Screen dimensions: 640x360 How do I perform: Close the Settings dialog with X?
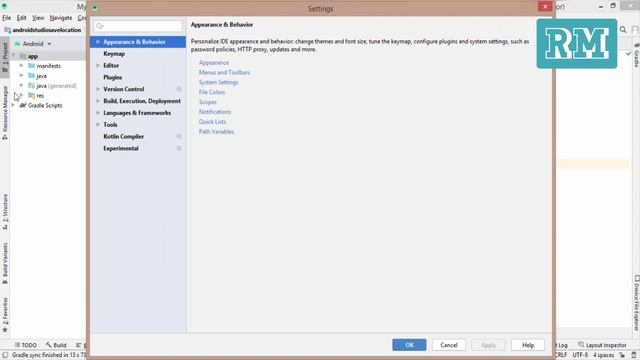point(545,7)
